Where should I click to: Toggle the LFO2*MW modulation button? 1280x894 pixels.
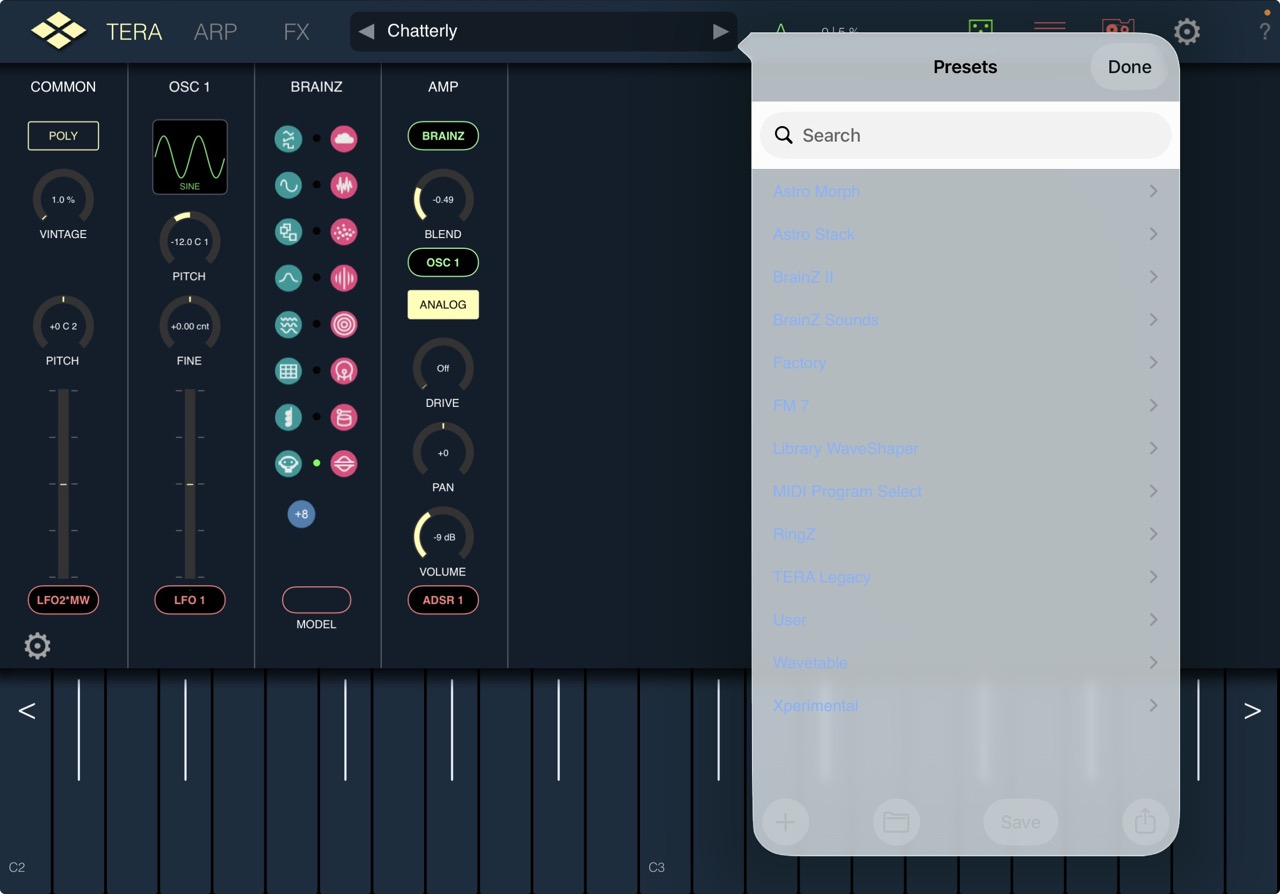63,600
